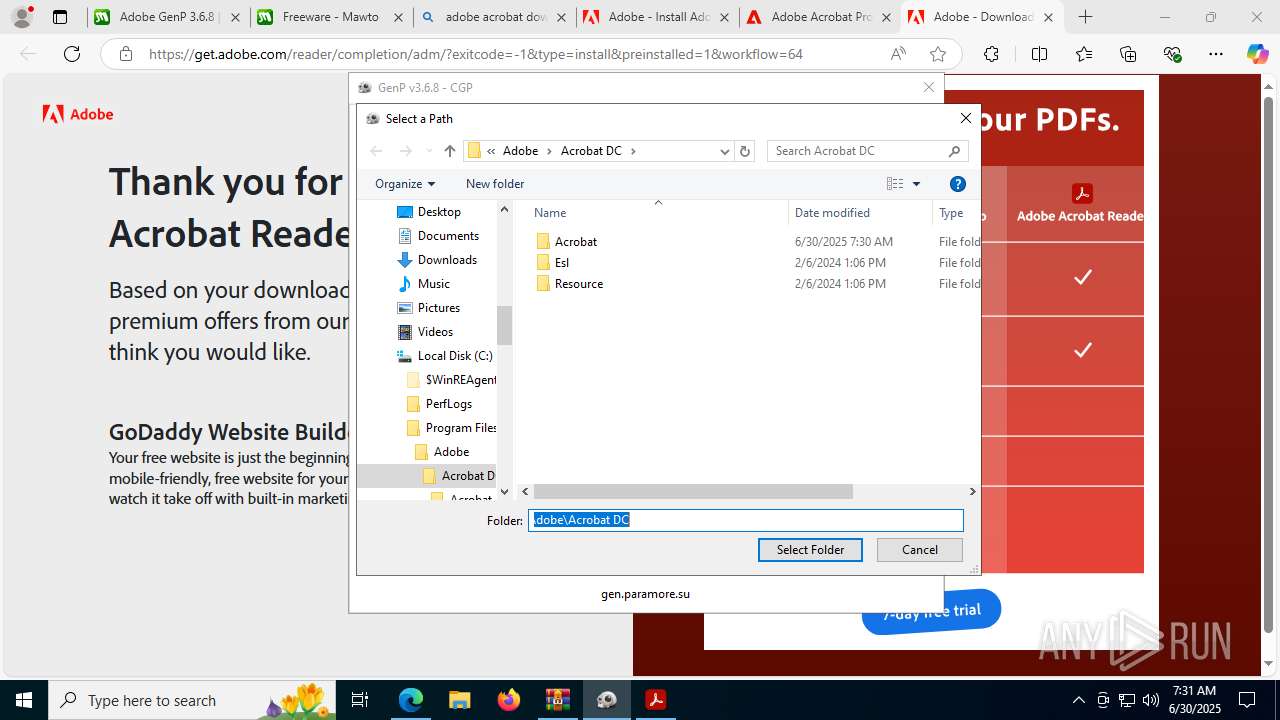Add page to favorites star
Viewport: 1280px width, 720px height.
click(x=937, y=54)
